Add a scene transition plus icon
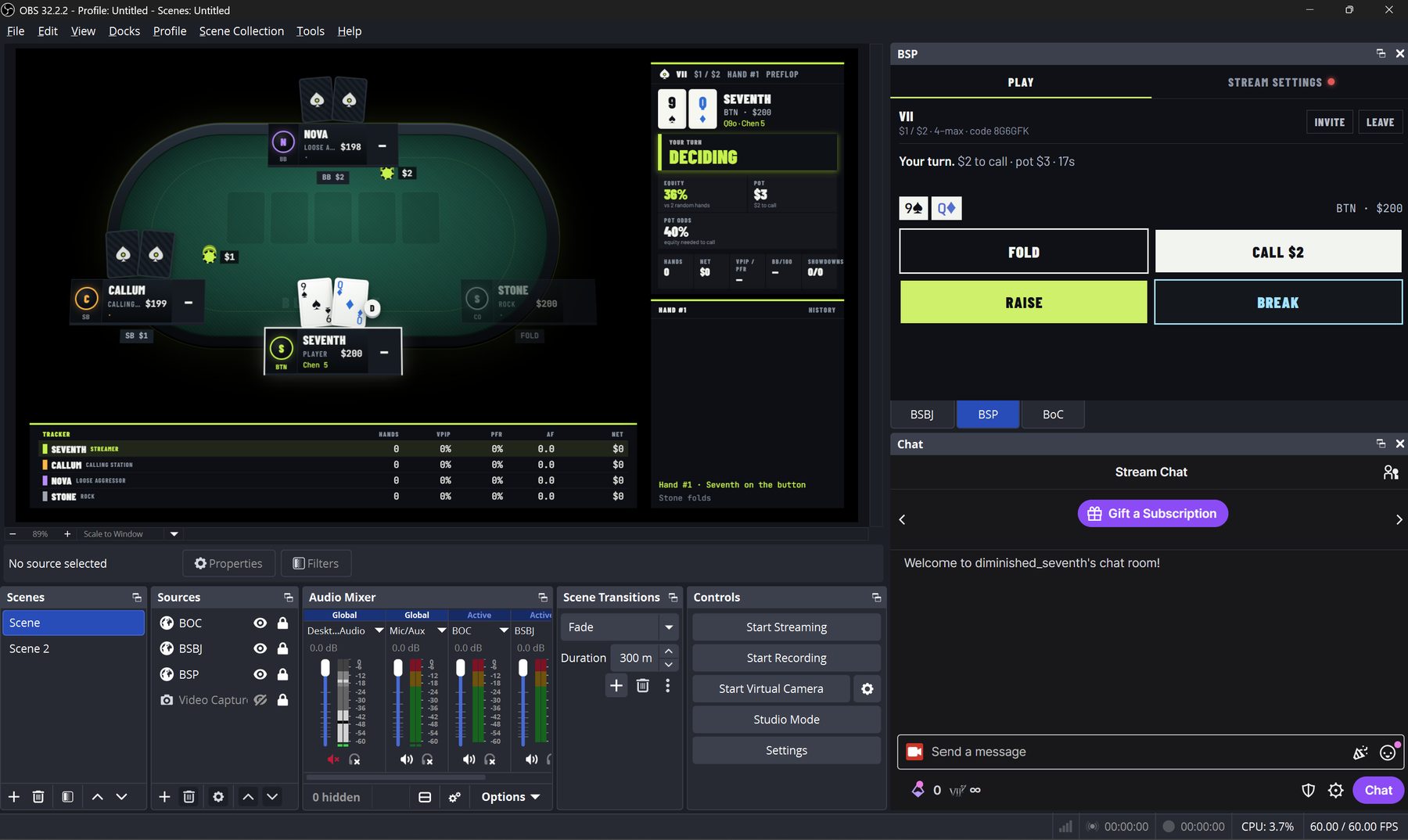The height and width of the screenshot is (840, 1408). click(x=616, y=686)
